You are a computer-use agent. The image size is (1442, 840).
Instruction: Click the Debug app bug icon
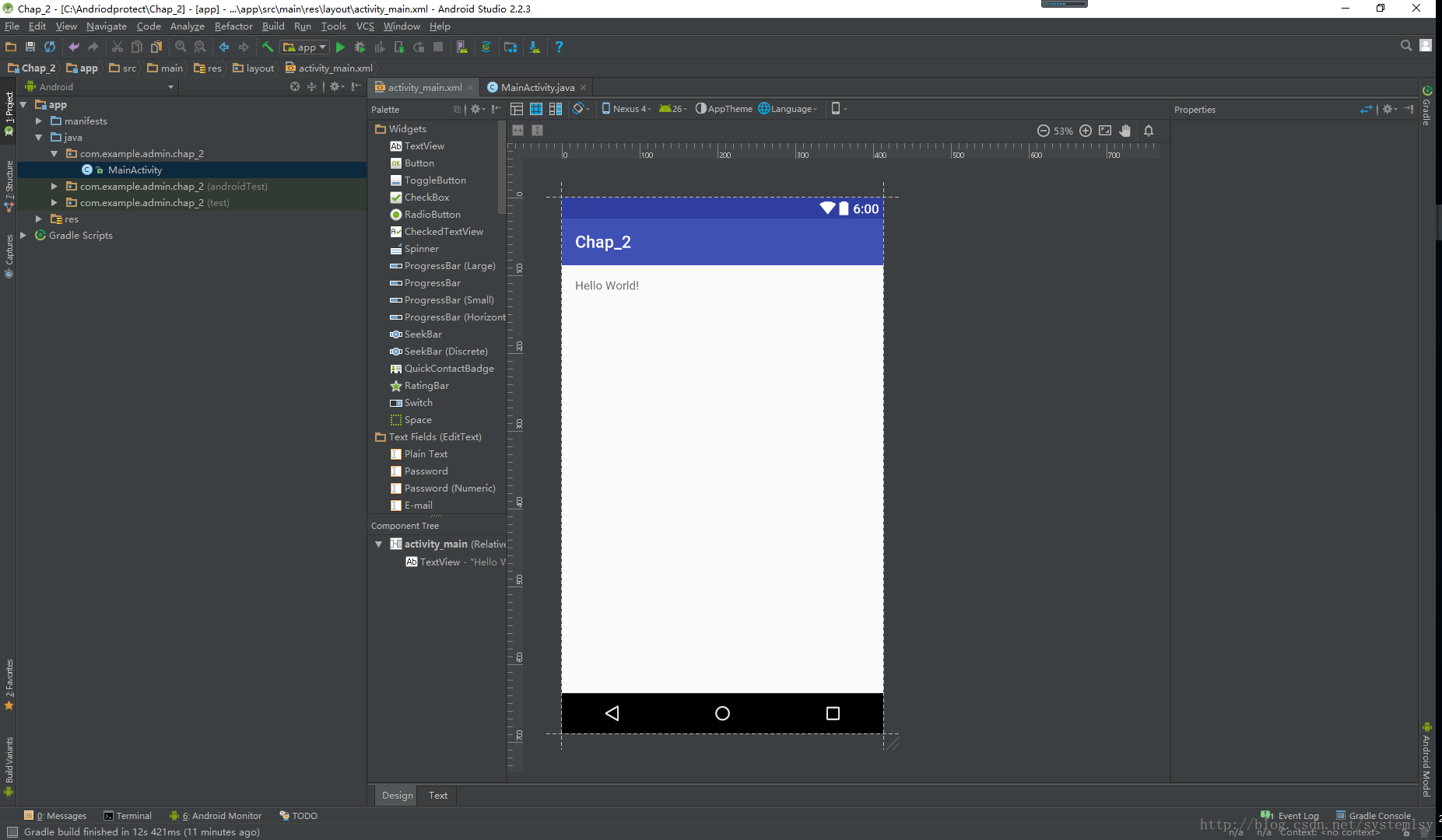click(360, 47)
